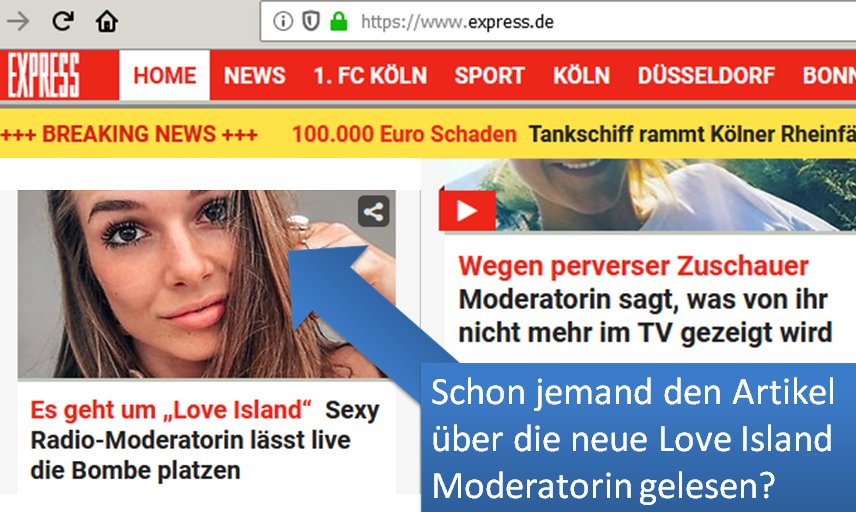This screenshot has height=512, width=856.
Task: Go to the browser home page icon
Action: tap(106, 21)
